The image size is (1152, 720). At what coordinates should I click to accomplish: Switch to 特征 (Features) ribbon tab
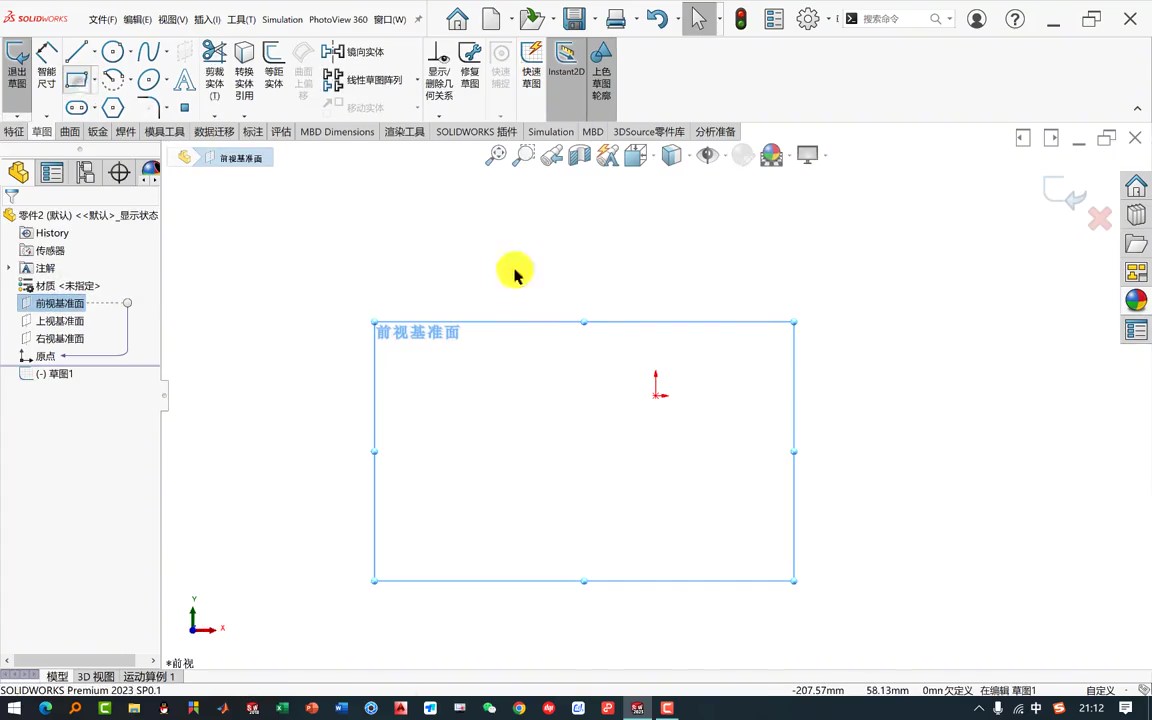[x=14, y=132]
